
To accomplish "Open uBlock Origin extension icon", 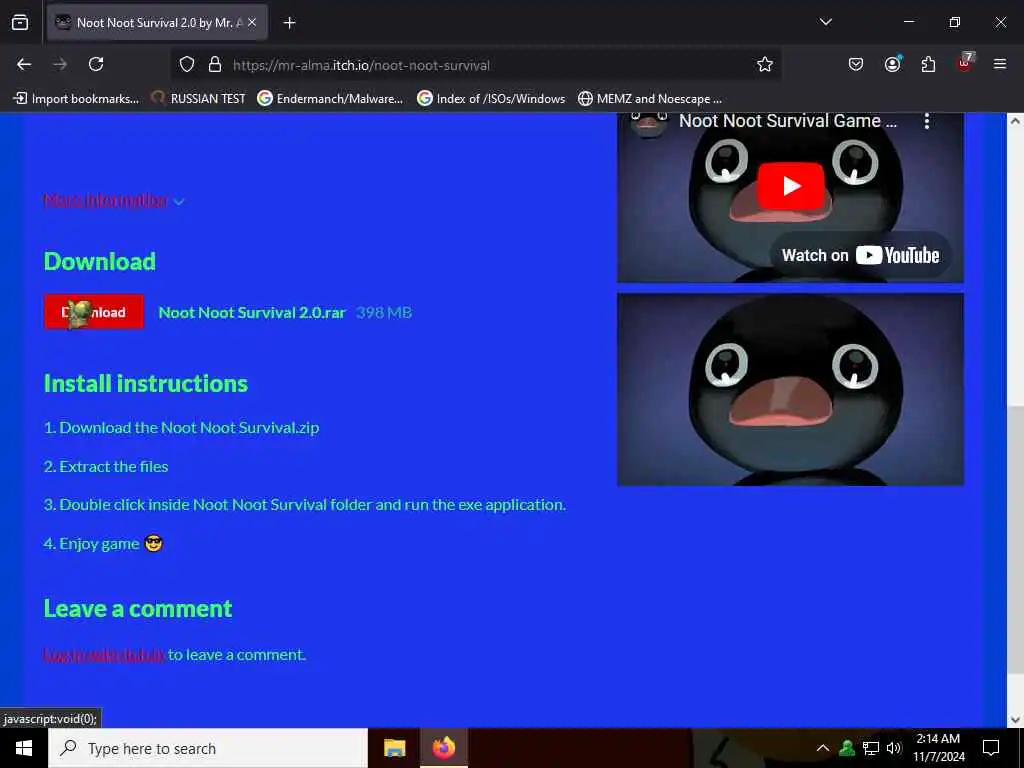I will click(x=965, y=63).
